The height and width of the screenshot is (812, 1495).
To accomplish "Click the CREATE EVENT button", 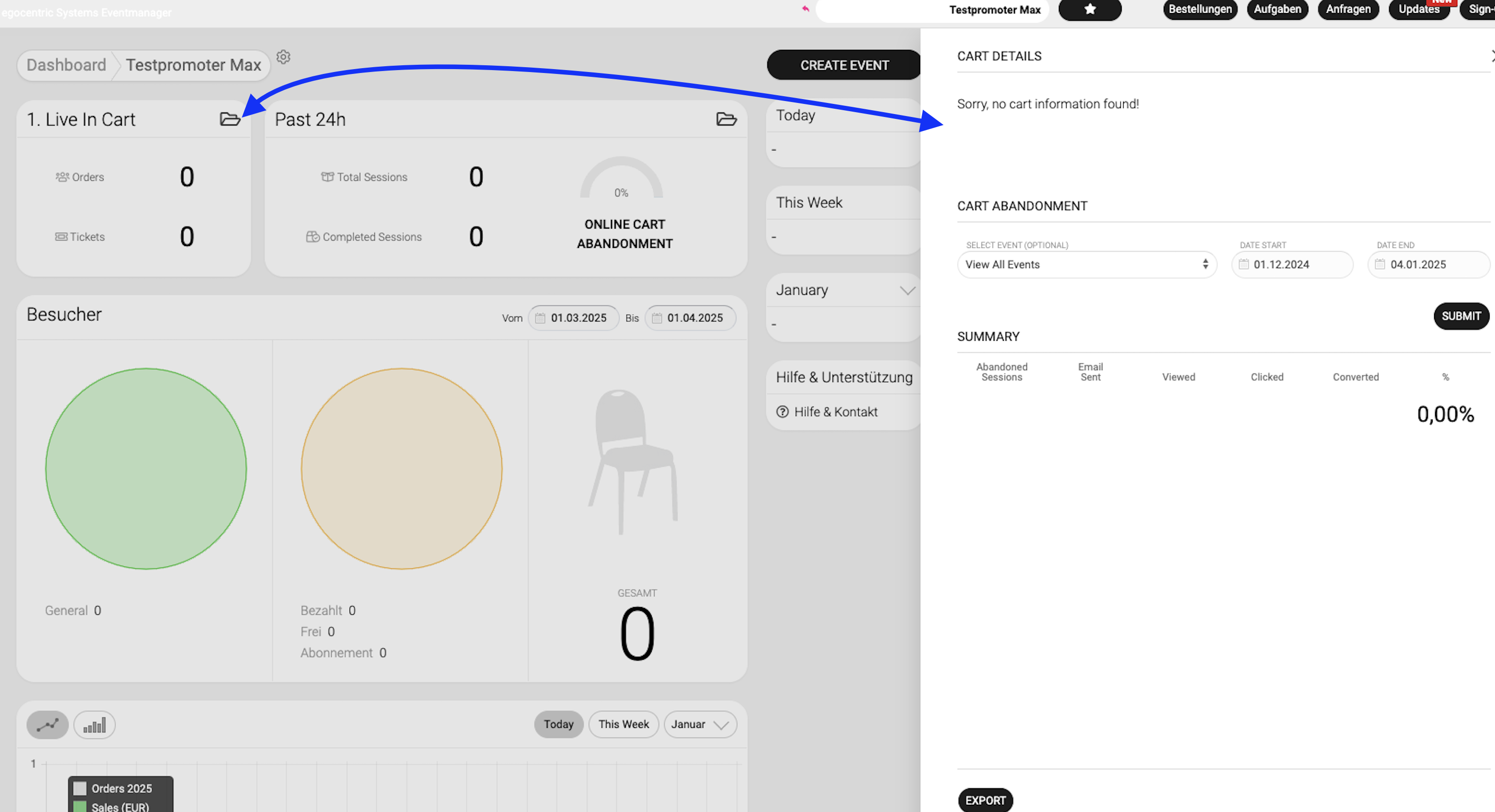I will coord(844,65).
